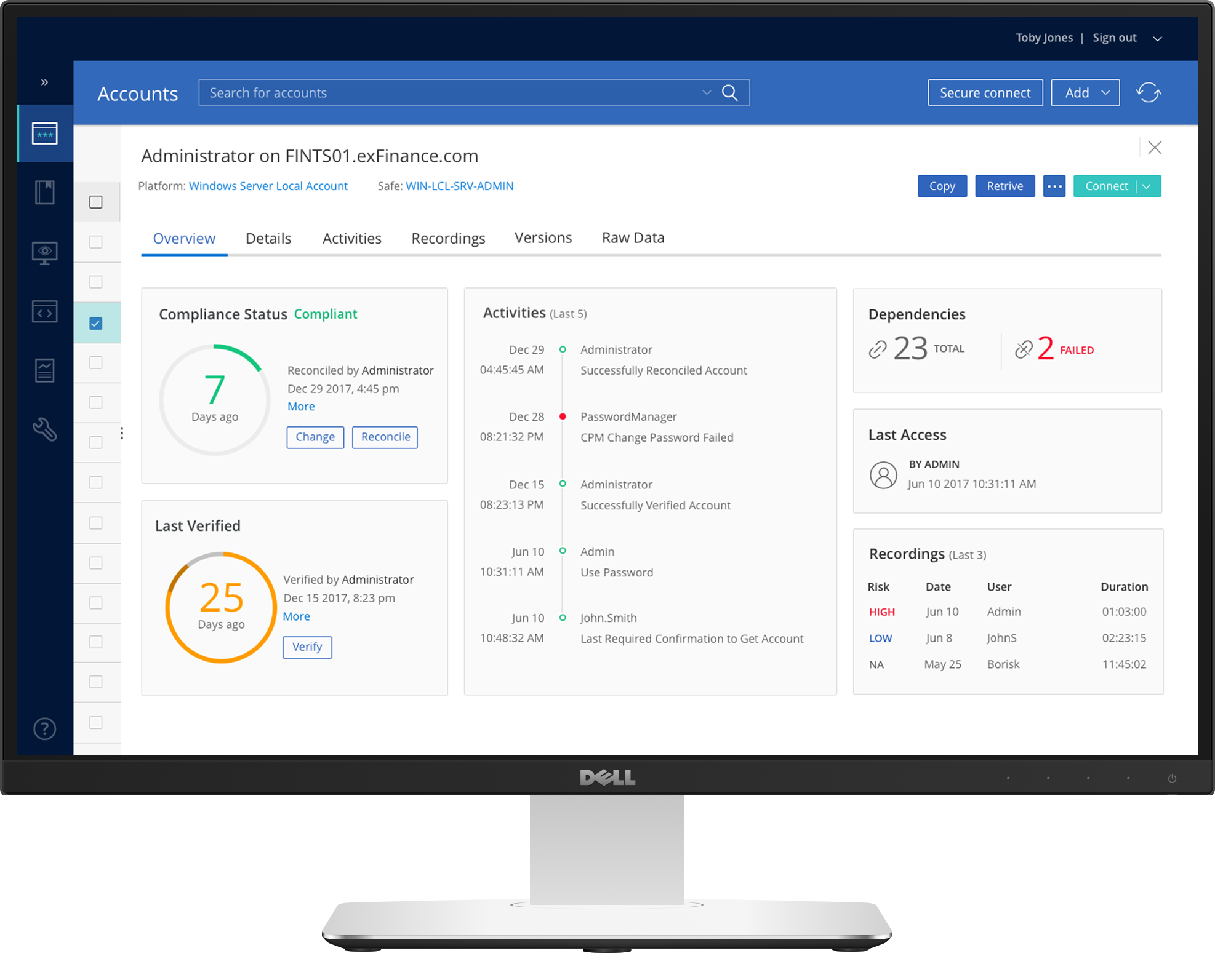Expand the search field dropdown arrow
Image resolution: width=1215 pixels, height=980 pixels.
point(707,93)
